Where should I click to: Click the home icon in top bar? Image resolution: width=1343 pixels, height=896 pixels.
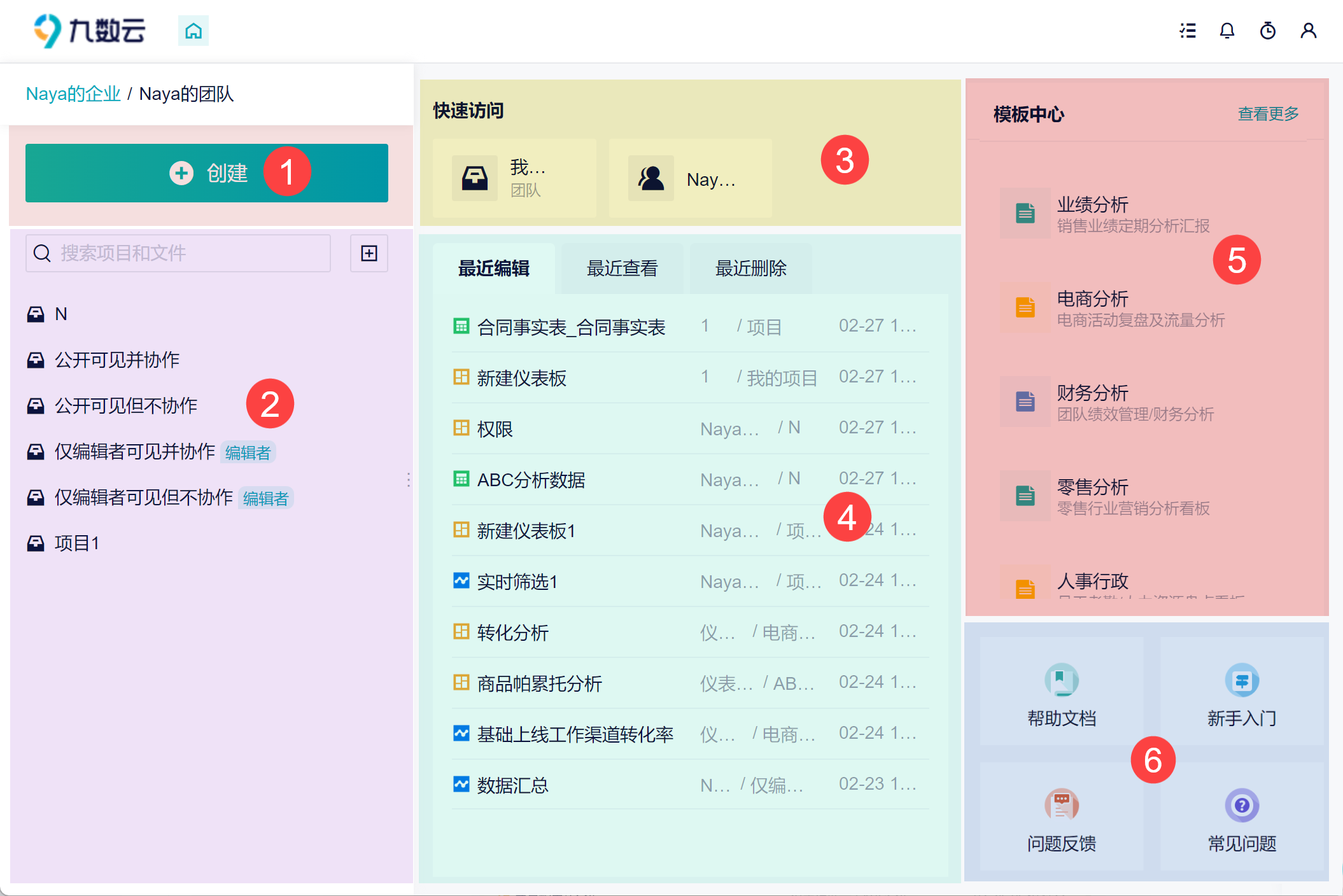[x=193, y=31]
